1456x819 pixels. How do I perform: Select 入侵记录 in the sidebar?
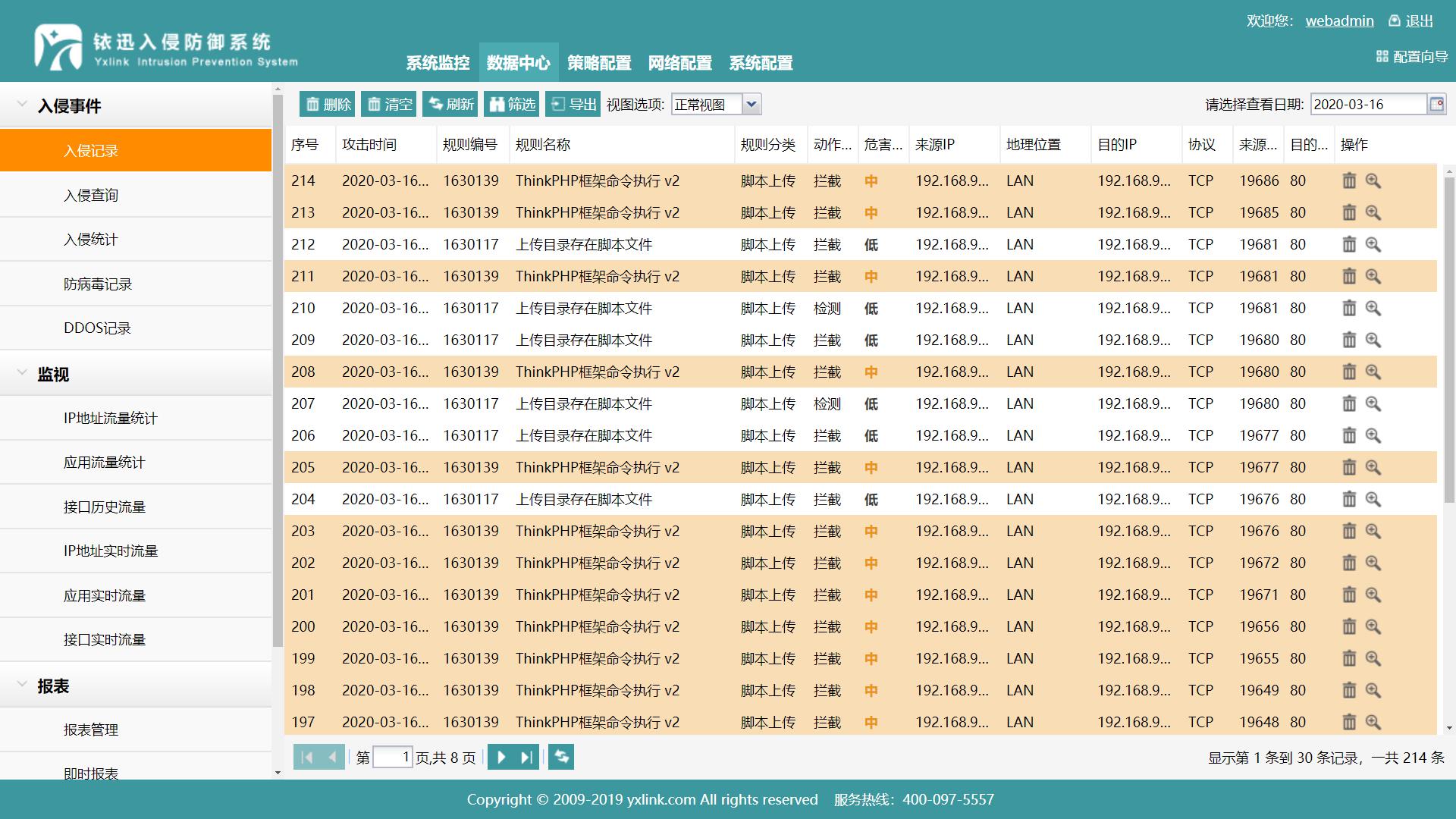[136, 150]
